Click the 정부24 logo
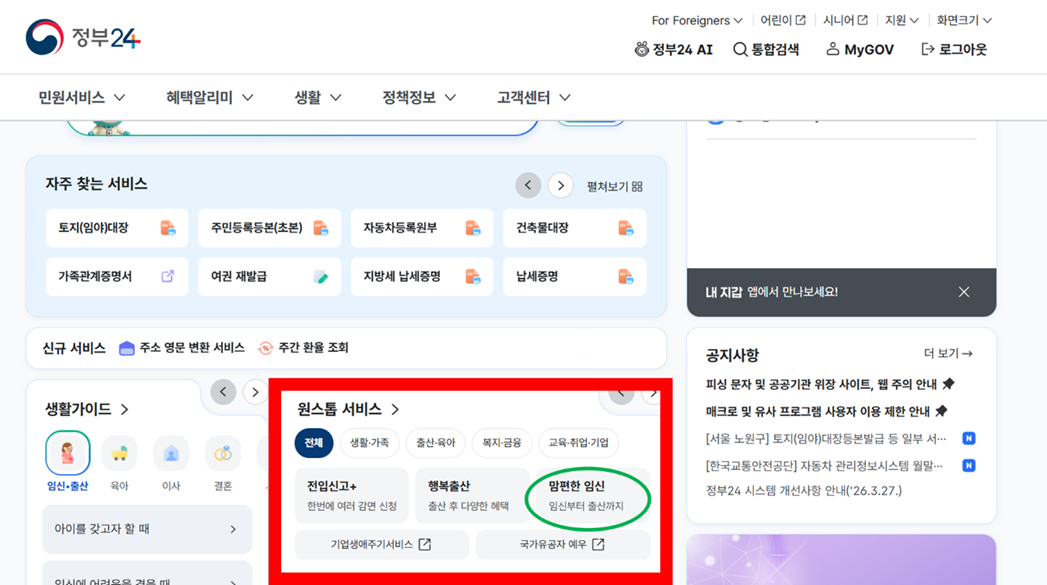 click(83, 37)
